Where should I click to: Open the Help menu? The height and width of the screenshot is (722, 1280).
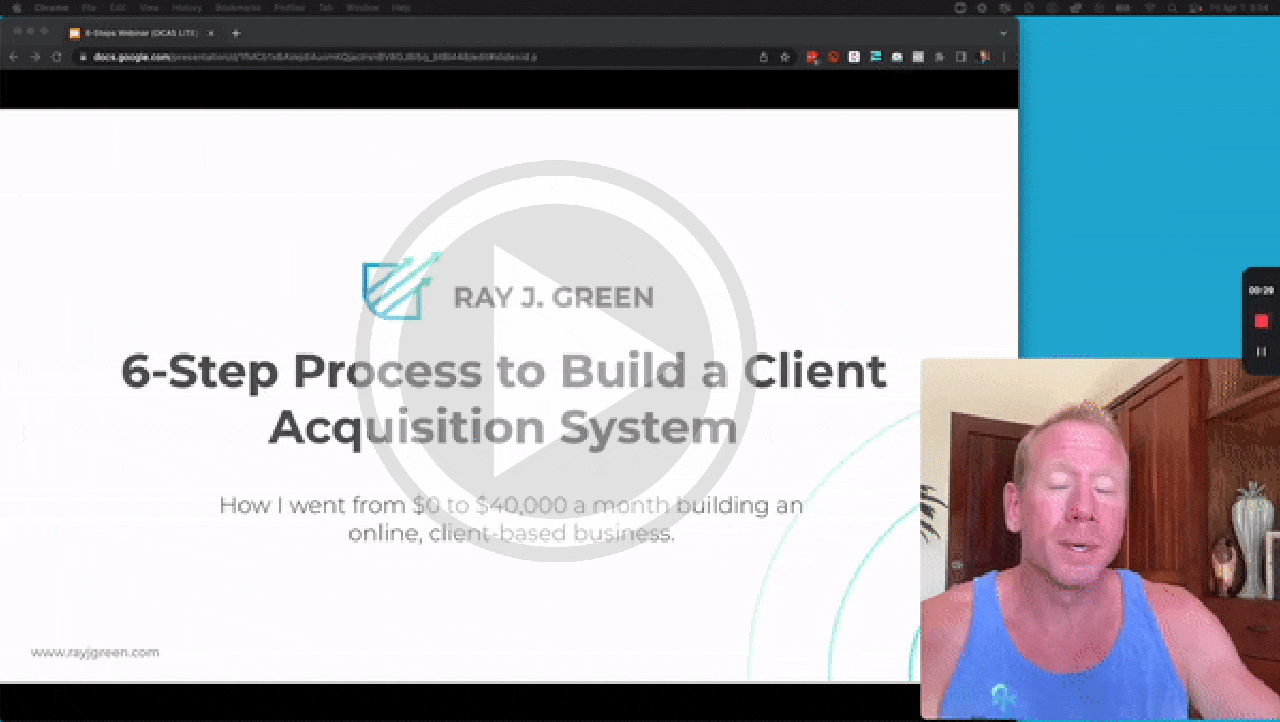pyautogui.click(x=401, y=7)
